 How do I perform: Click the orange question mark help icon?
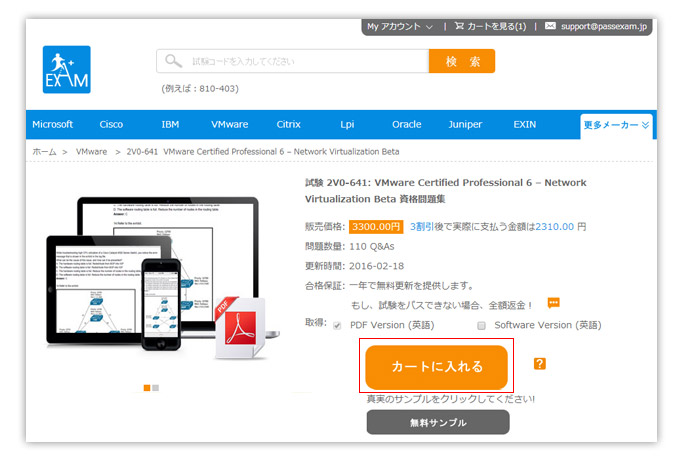(539, 363)
